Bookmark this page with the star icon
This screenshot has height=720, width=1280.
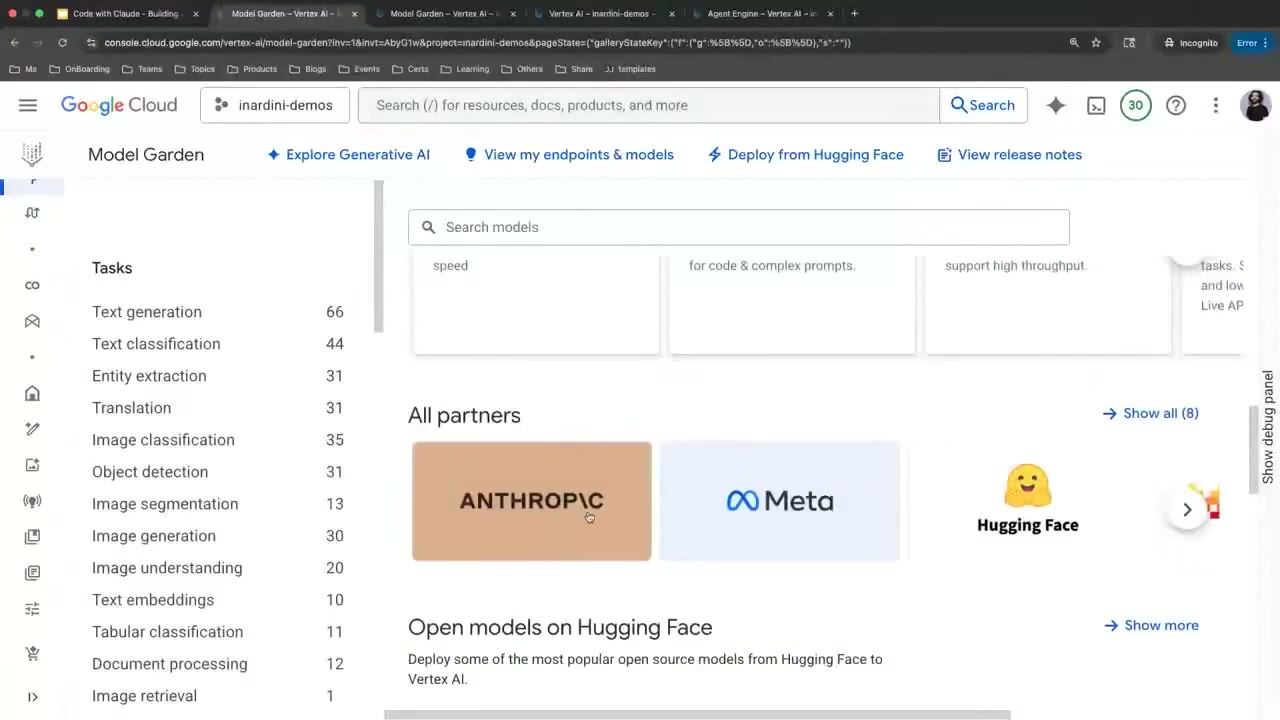tap(1096, 43)
